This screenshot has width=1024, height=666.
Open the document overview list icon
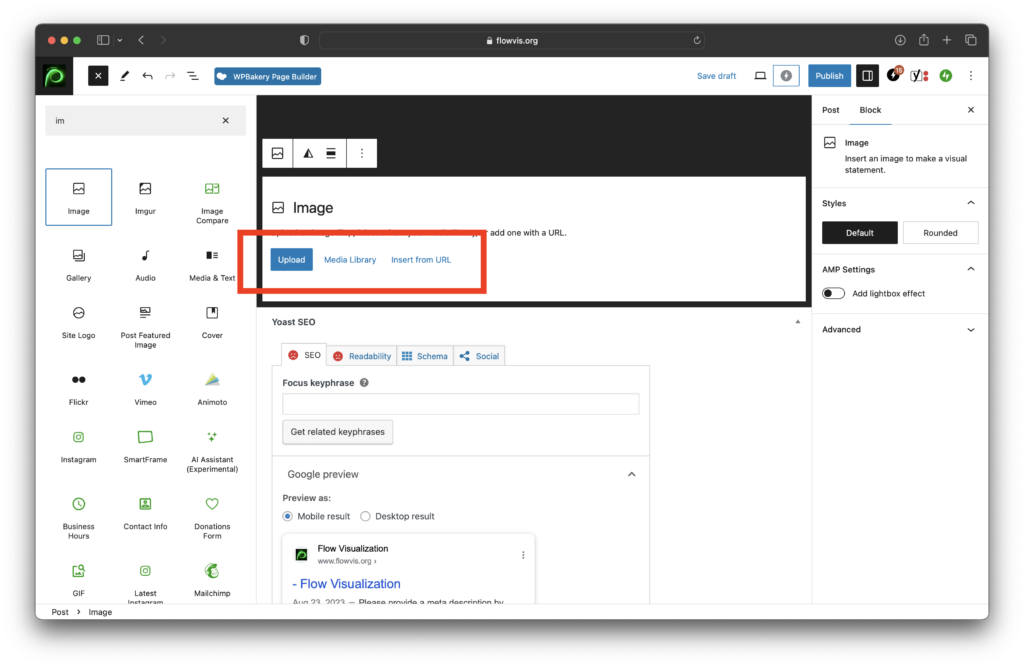[x=192, y=76]
